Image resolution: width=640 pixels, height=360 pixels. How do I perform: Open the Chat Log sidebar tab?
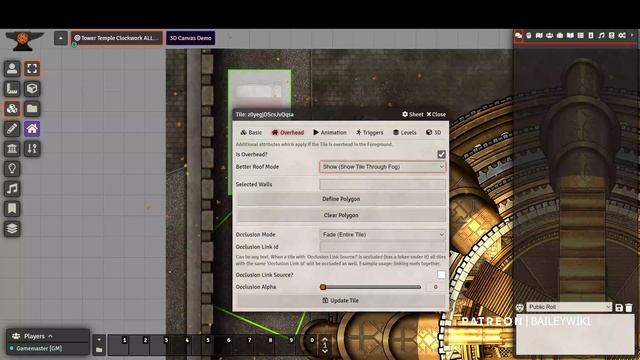[x=518, y=36]
